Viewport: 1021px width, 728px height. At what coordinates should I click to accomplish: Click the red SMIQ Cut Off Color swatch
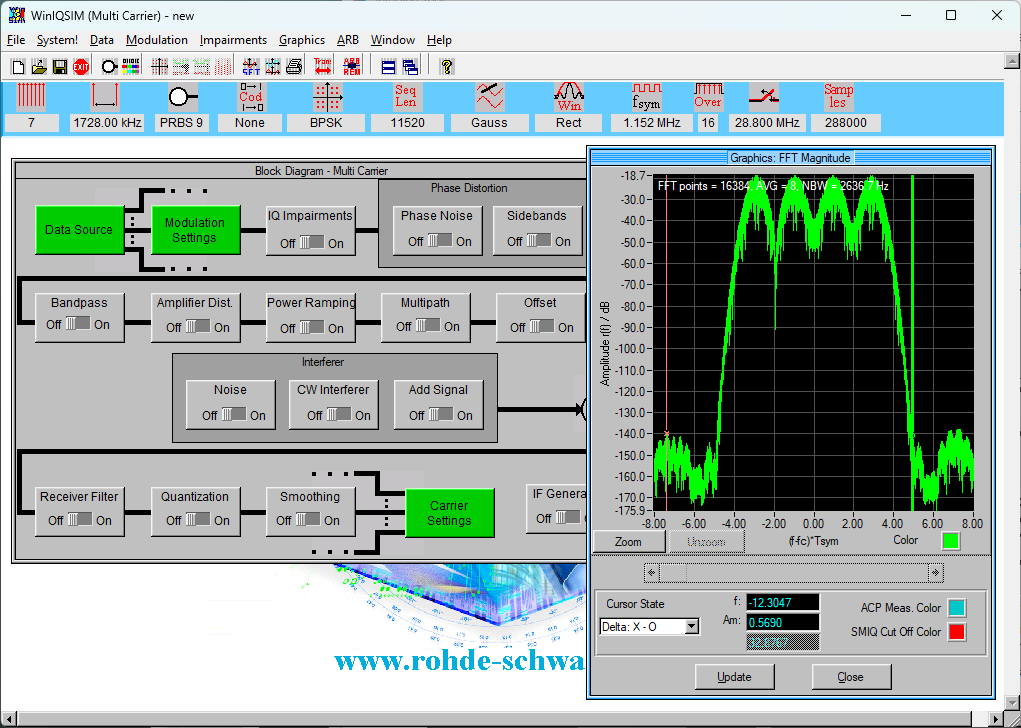point(957,632)
